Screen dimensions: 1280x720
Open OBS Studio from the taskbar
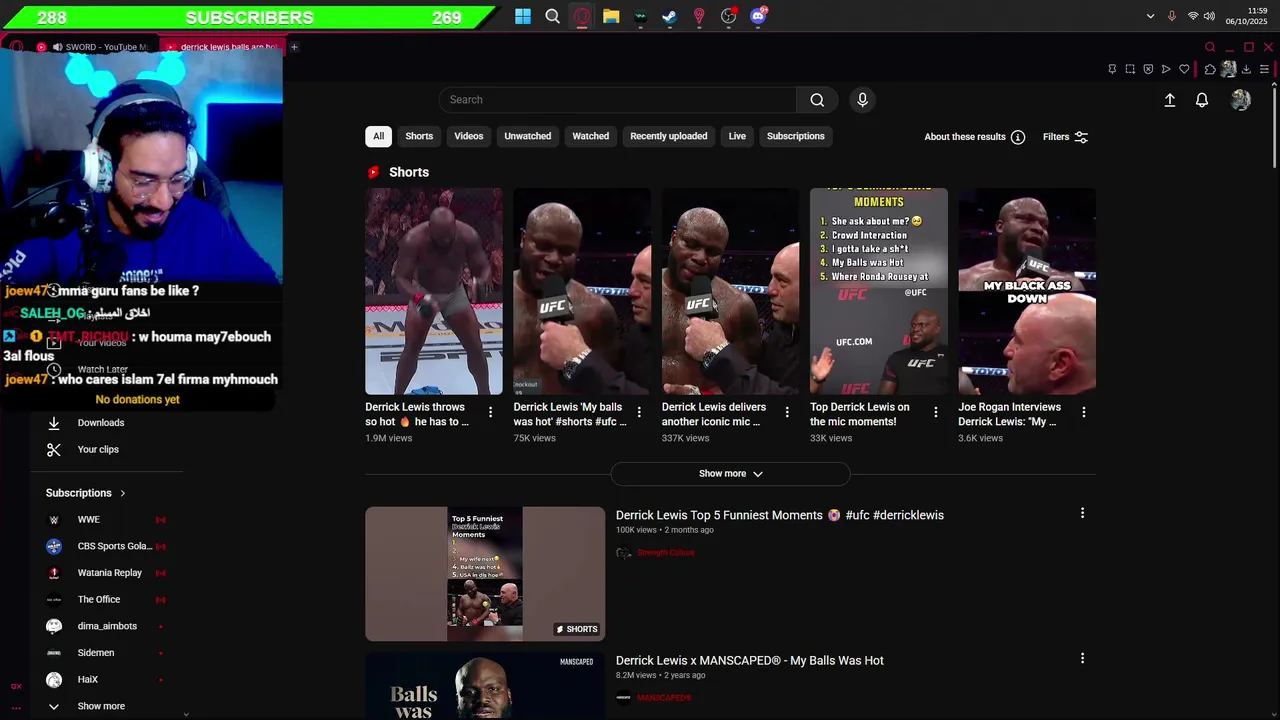728,16
